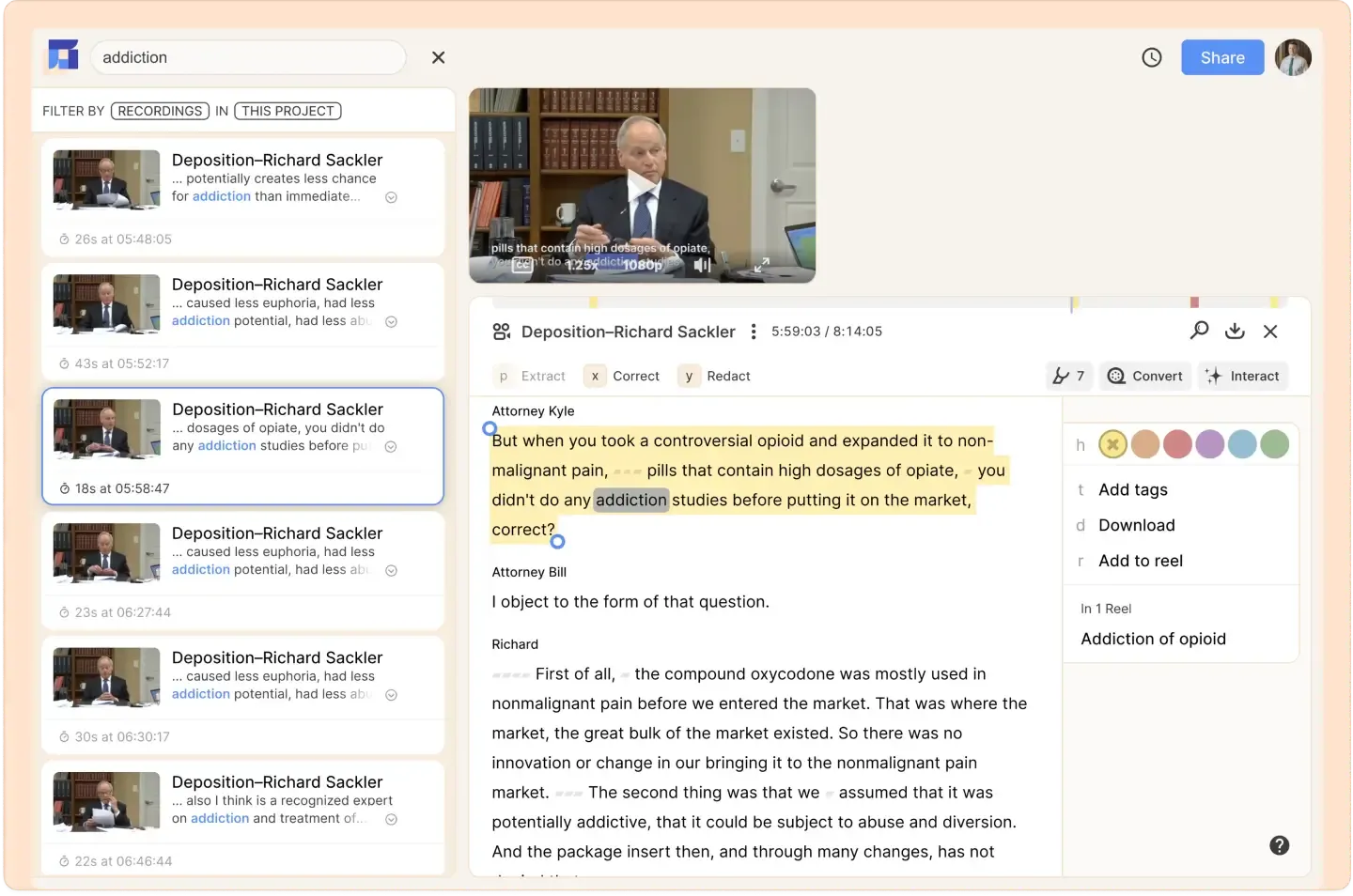The image size is (1353, 896).
Task: Expand the 06:46:44 result chevron
Action: [x=392, y=819]
